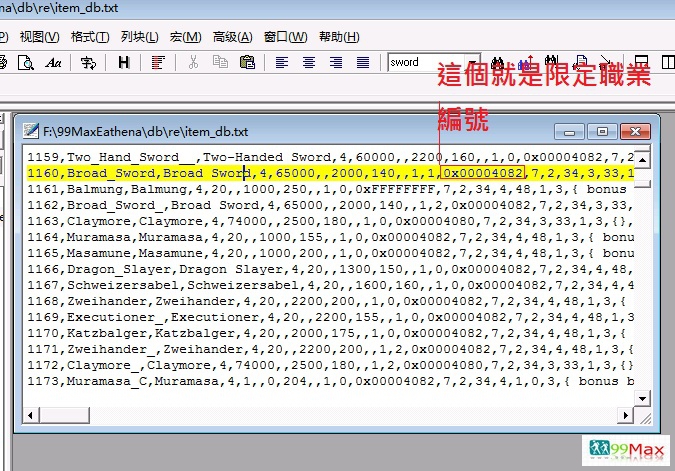This screenshot has width=675, height=471.
Task: Open the font settings Aa icon
Action: (54, 62)
